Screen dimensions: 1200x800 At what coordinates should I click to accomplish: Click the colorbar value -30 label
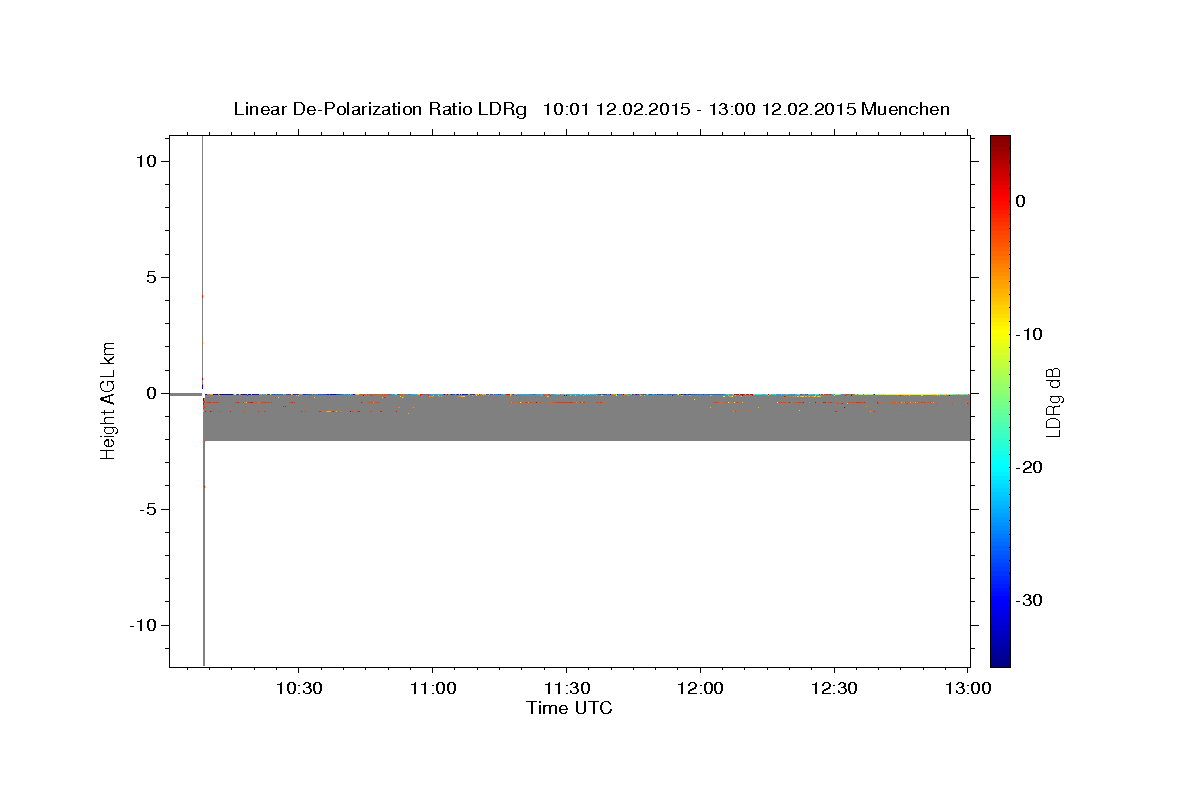click(x=1030, y=601)
